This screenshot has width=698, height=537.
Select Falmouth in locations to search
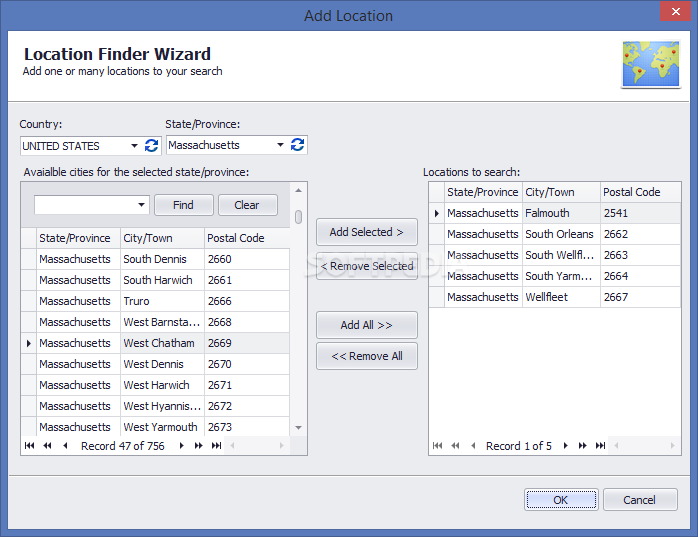pos(555,213)
